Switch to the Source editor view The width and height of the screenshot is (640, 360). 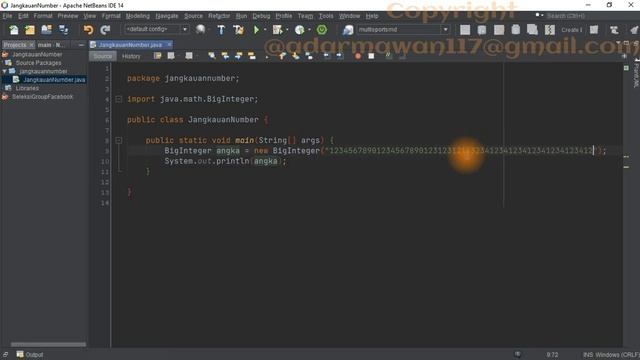(103, 56)
